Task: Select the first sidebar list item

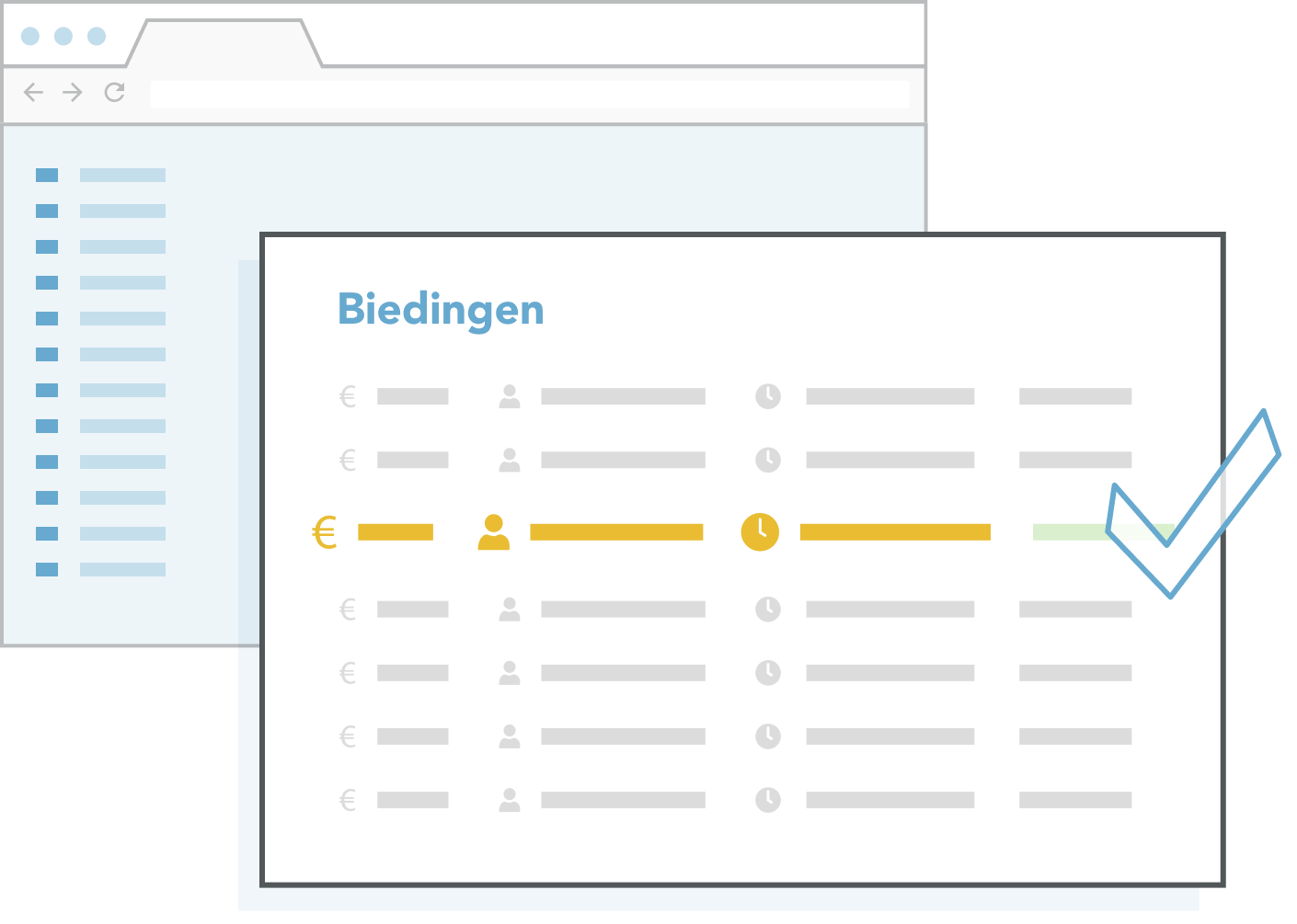Action: (x=101, y=175)
